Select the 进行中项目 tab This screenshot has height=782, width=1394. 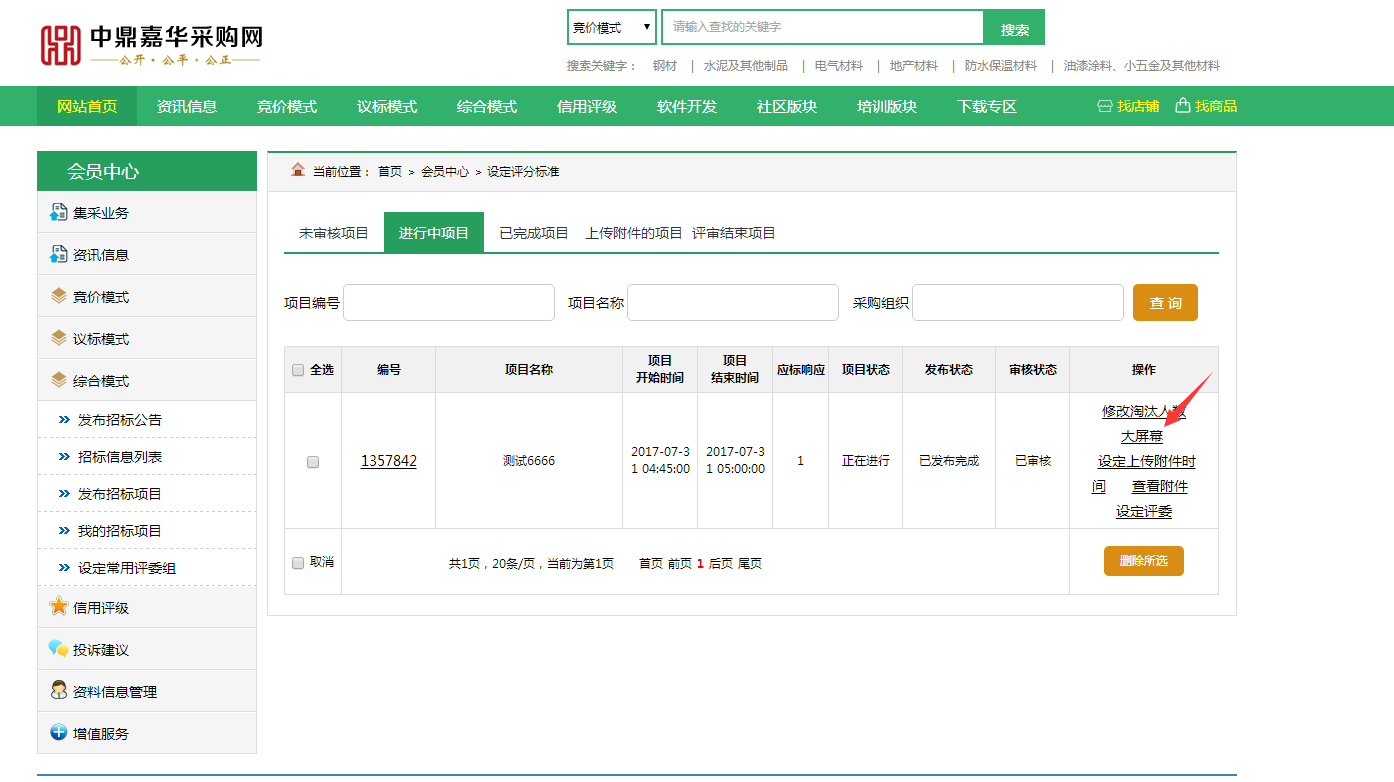[434, 233]
